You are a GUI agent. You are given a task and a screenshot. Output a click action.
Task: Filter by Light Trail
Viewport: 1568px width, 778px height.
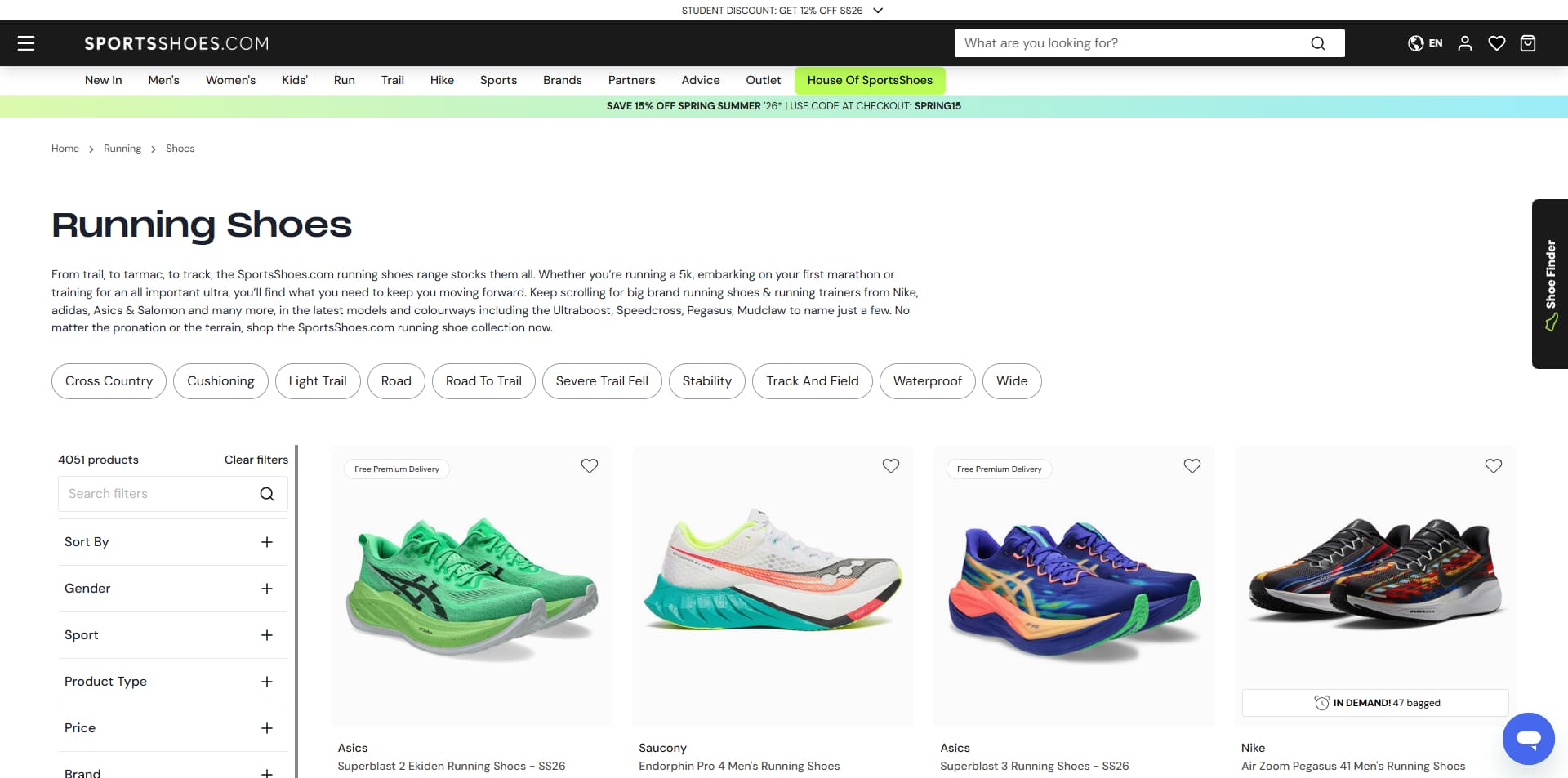coord(318,381)
